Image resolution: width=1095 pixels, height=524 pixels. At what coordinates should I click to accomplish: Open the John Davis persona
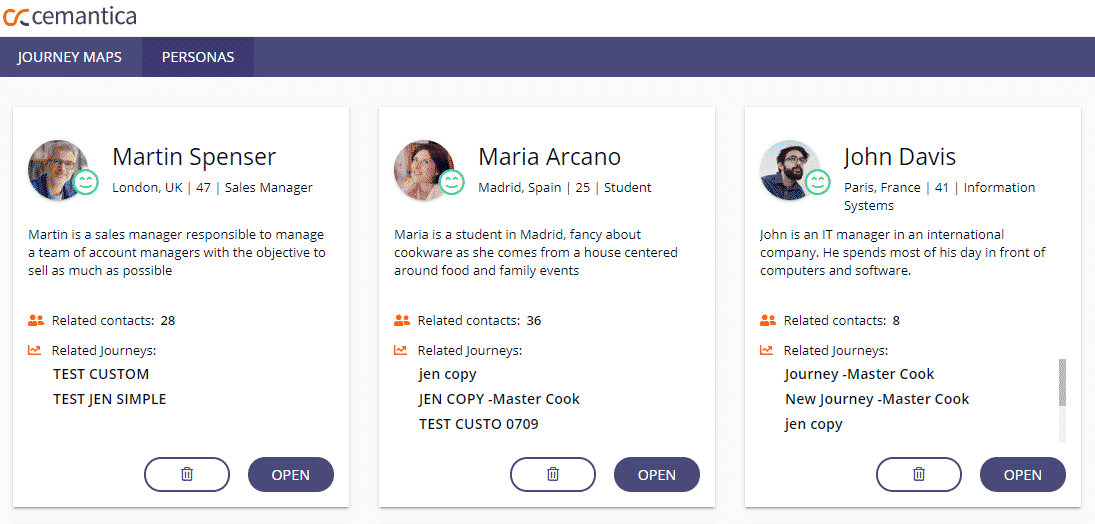tap(1022, 474)
